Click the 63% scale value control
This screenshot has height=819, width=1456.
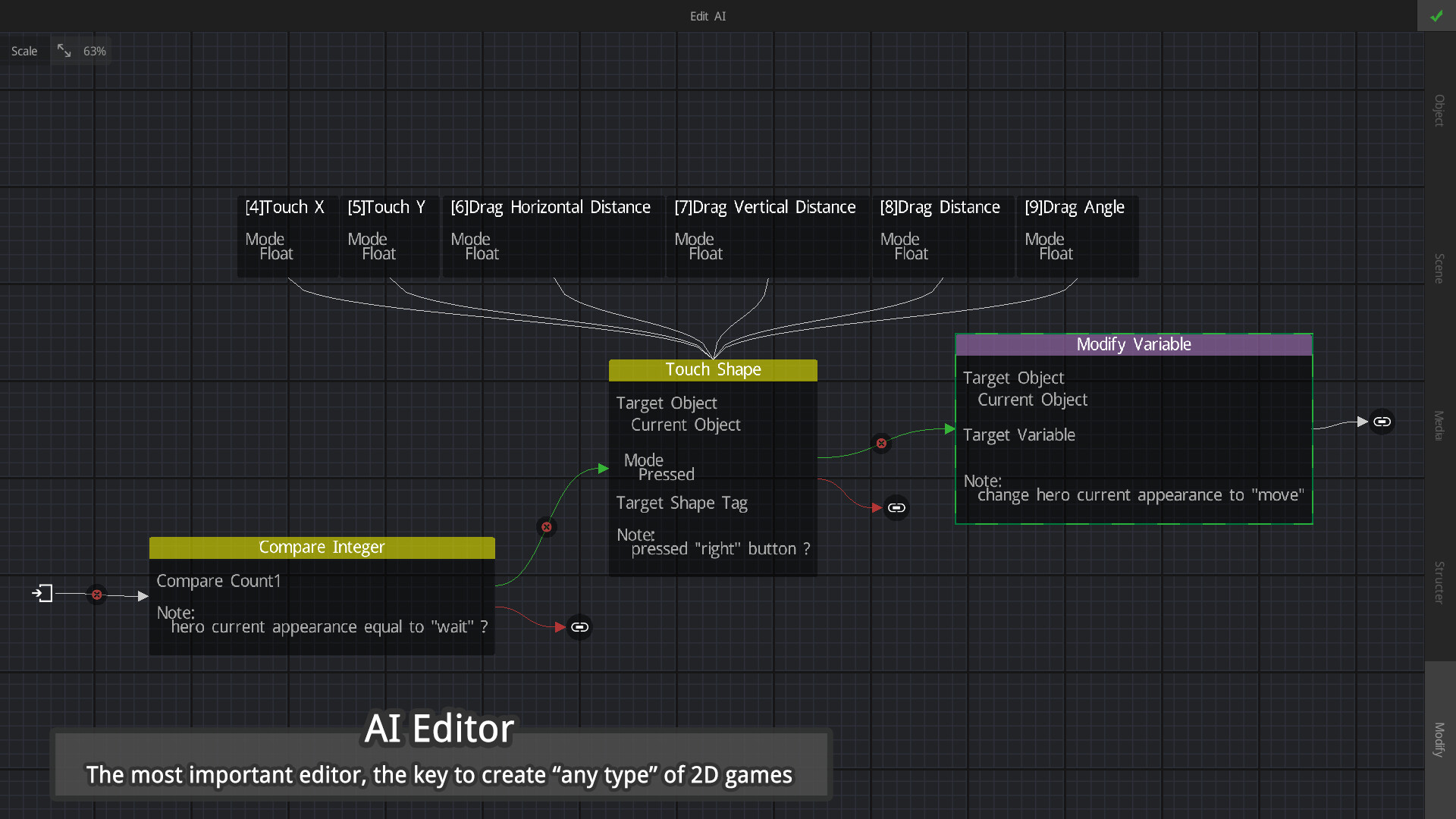(x=94, y=51)
